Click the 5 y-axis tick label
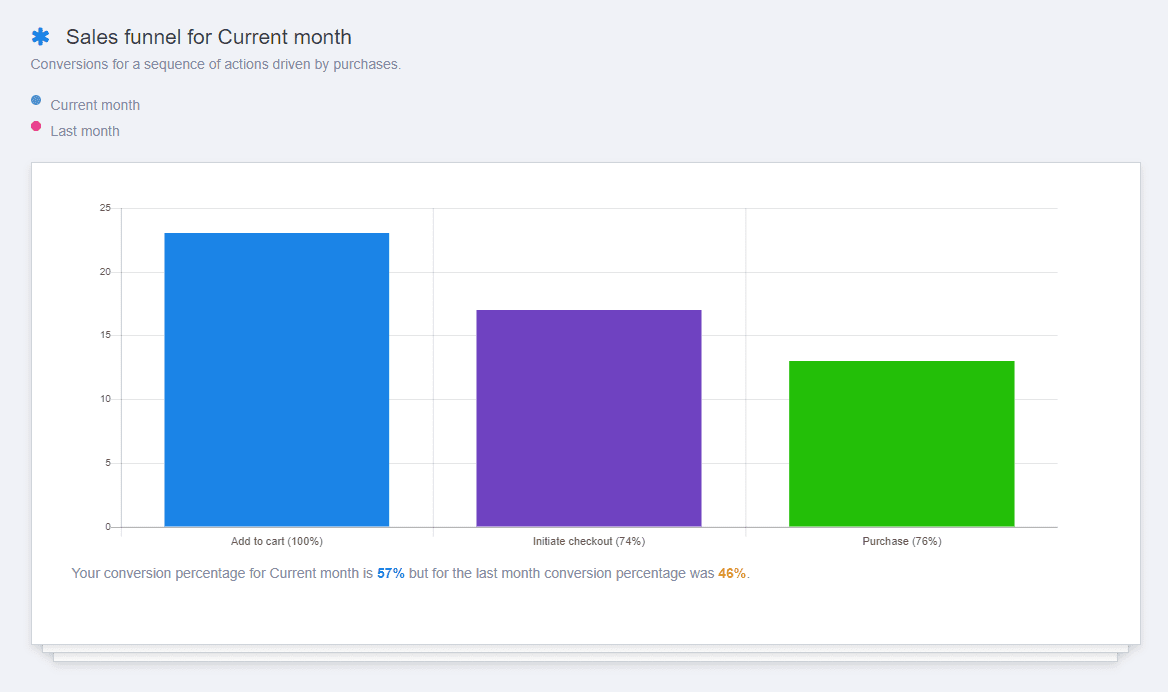Image resolution: width=1168 pixels, height=692 pixels. [108, 463]
